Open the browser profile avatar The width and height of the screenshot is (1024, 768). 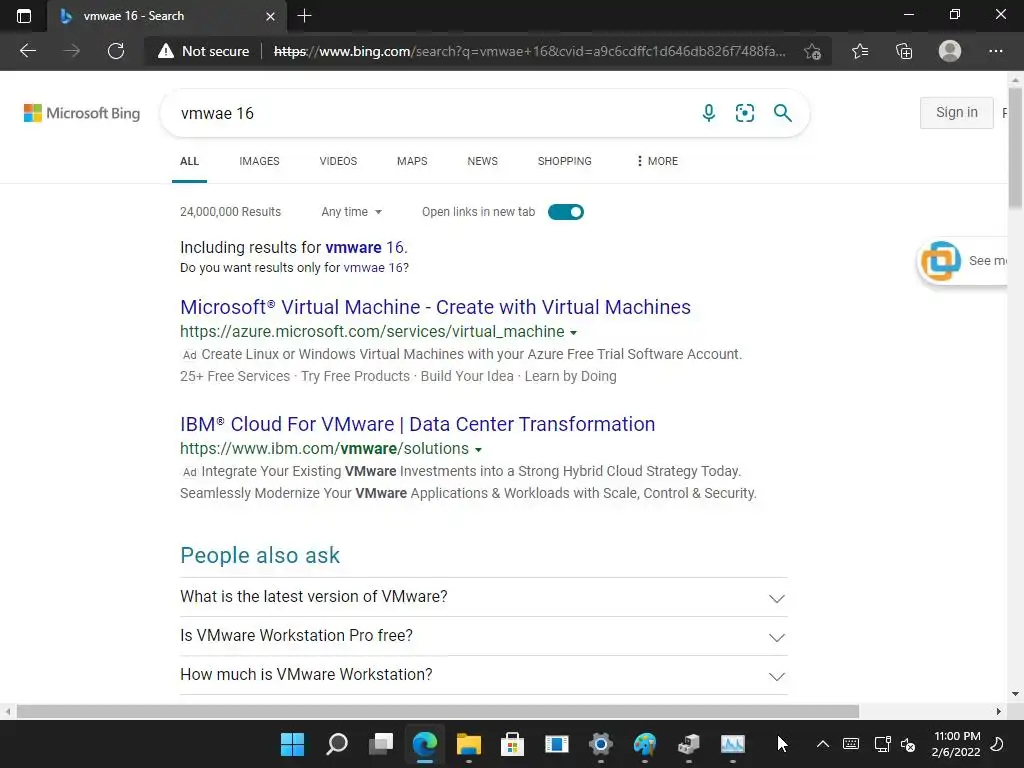point(950,51)
